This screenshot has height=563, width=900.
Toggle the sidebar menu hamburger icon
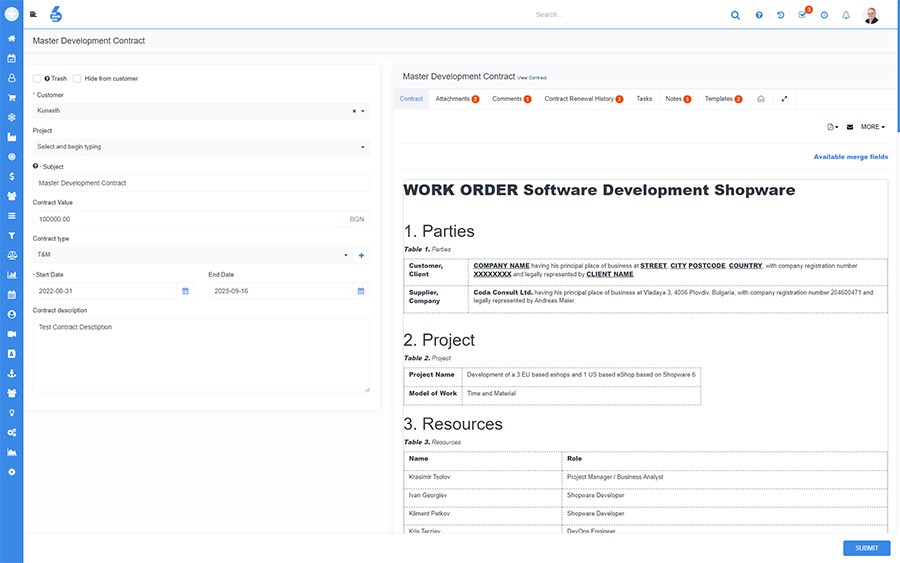point(33,14)
